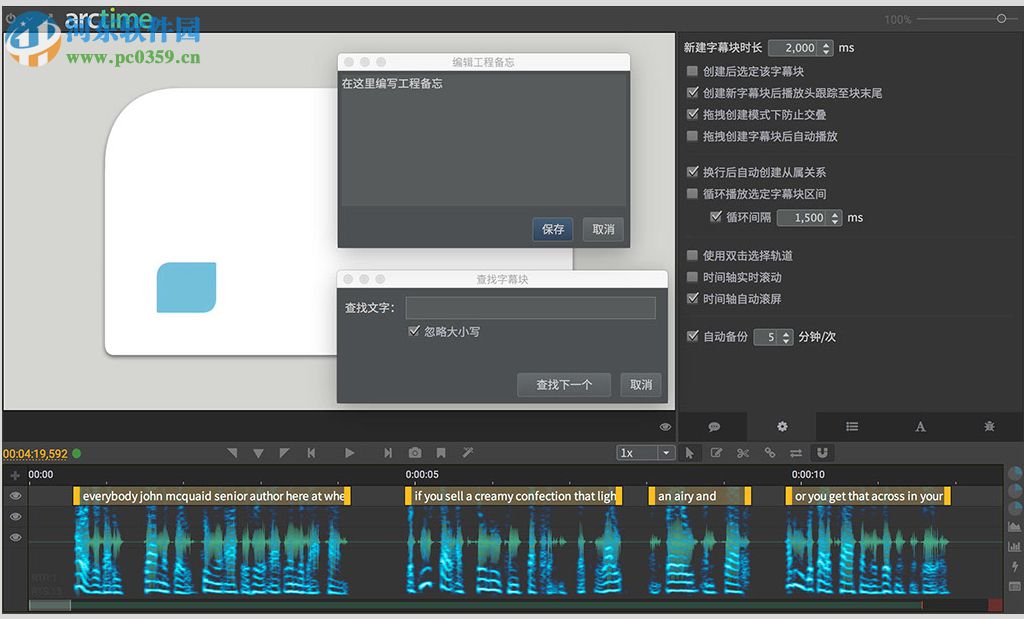The image size is (1024, 619).
Task: Toggle visibility of the first timeline track
Action: click(14, 496)
